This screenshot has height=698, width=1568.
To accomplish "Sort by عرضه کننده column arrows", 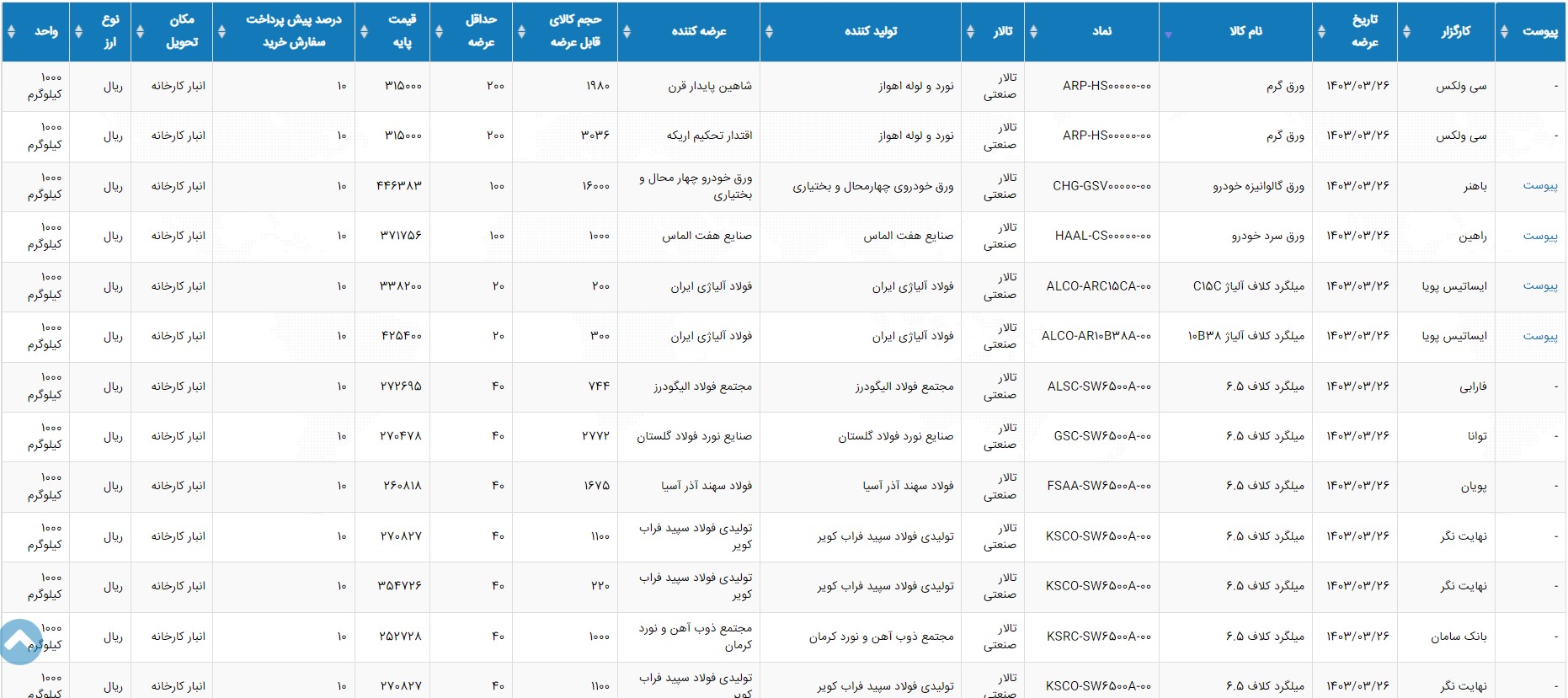I will point(627,31).
